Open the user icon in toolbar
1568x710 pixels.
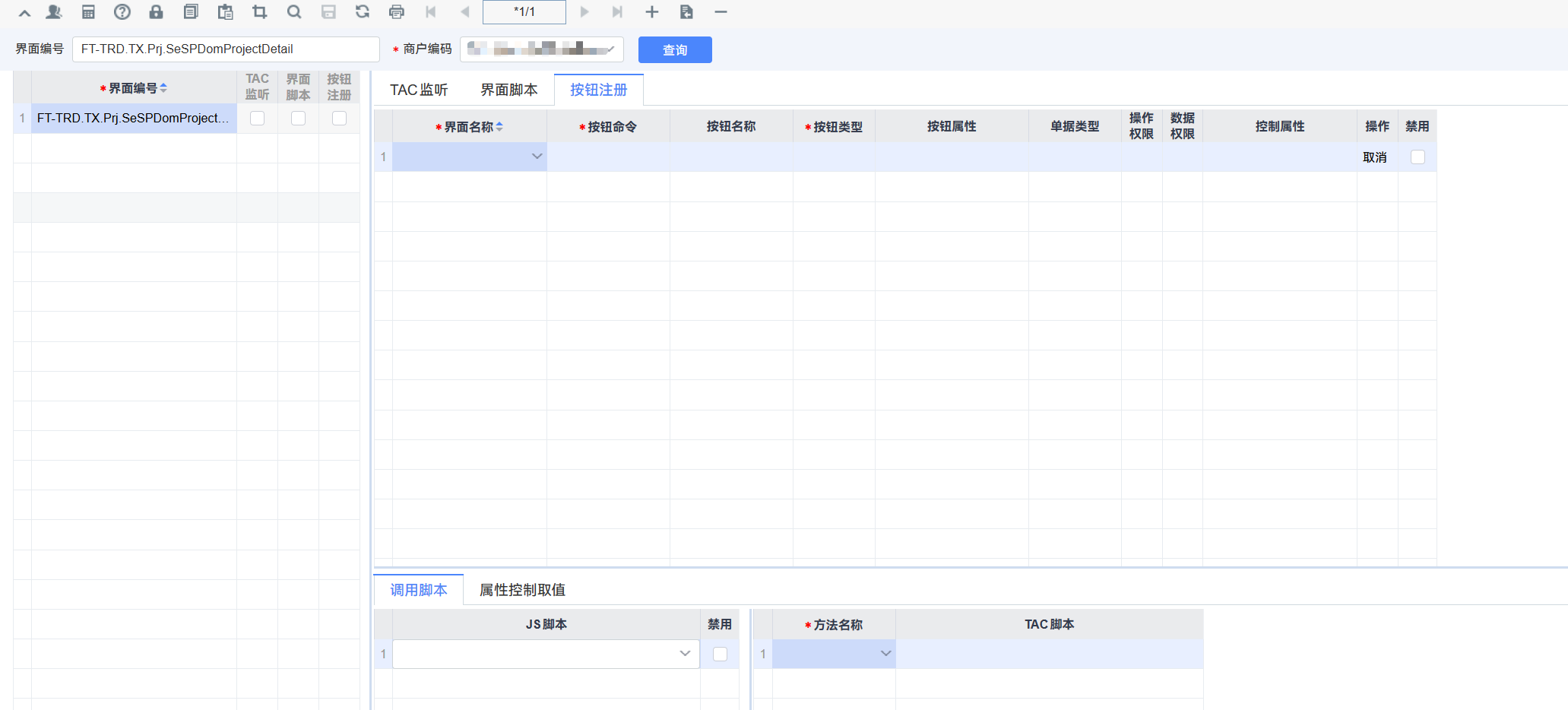click(x=54, y=12)
